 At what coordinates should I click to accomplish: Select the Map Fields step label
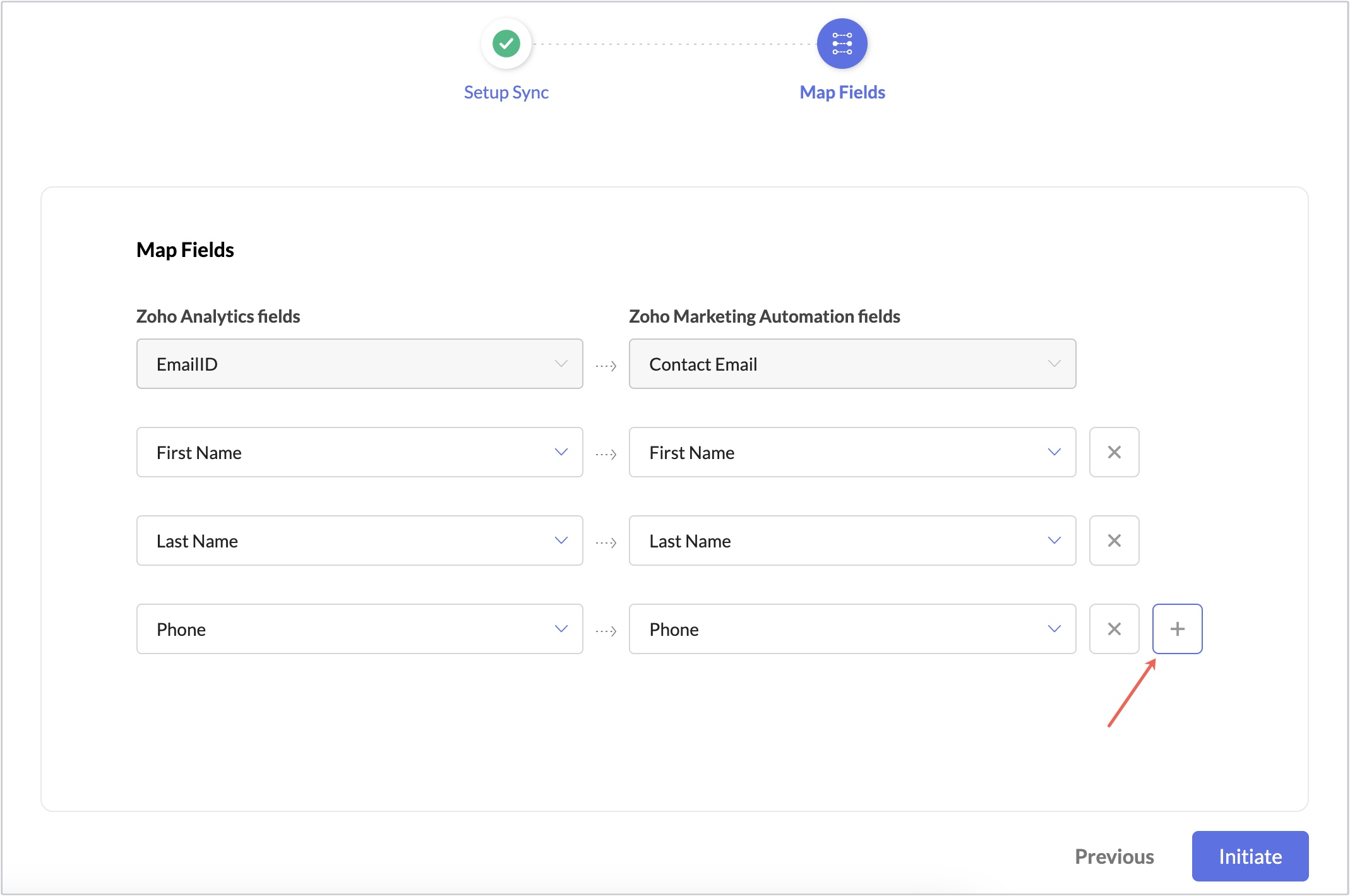coord(842,92)
